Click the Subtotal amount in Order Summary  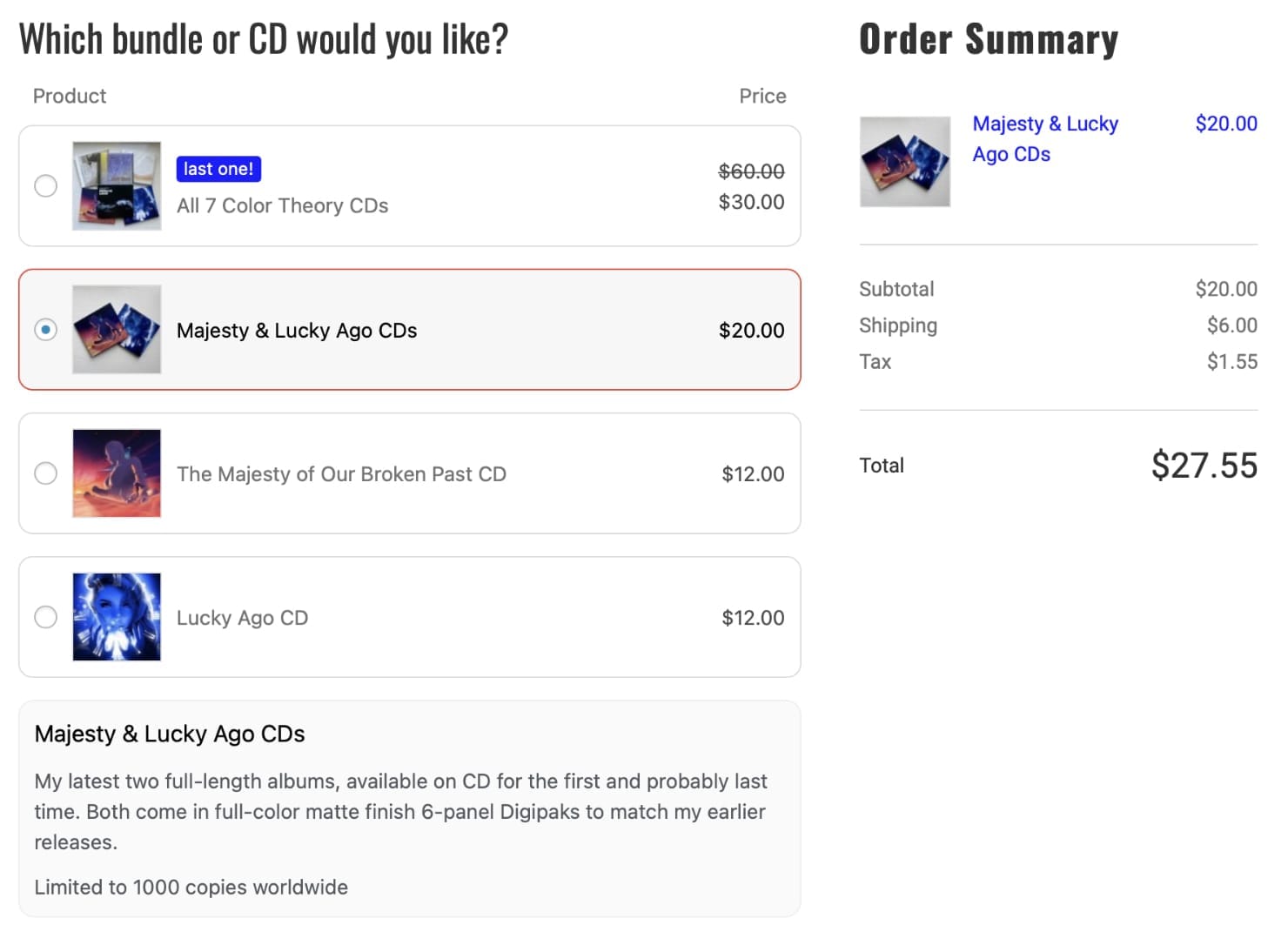click(1227, 288)
